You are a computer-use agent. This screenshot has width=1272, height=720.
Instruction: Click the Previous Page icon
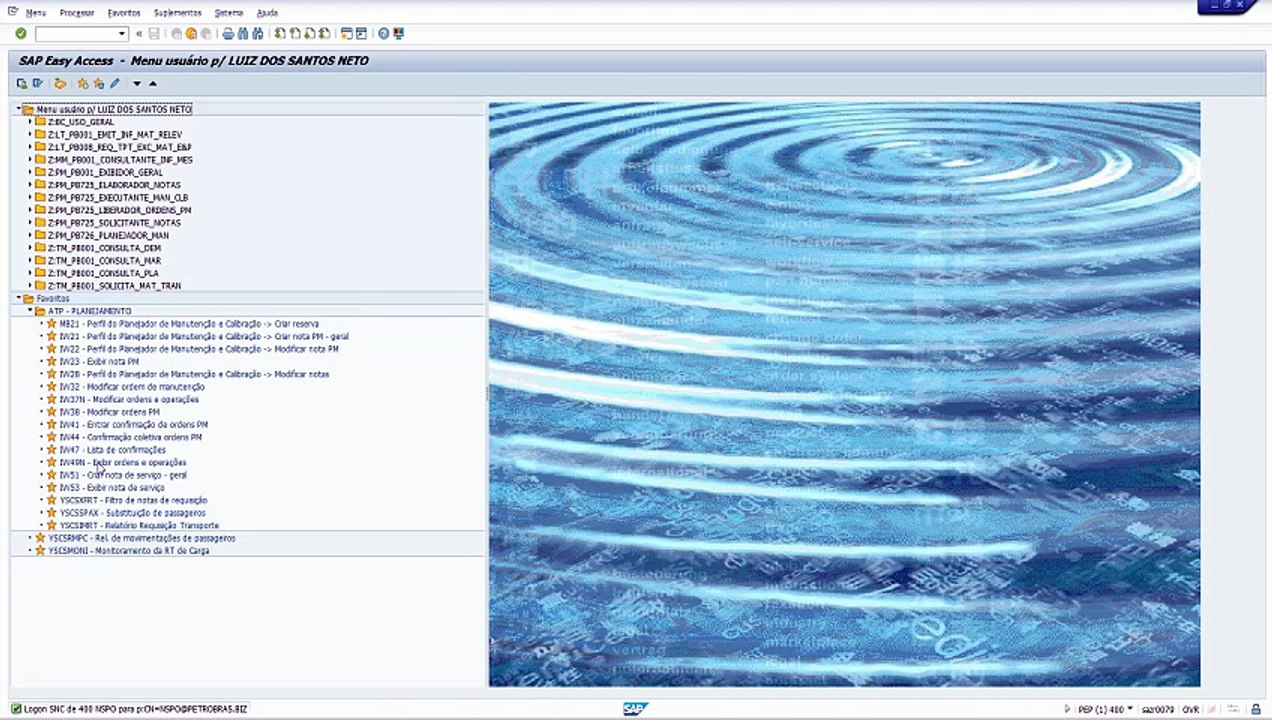click(x=295, y=34)
